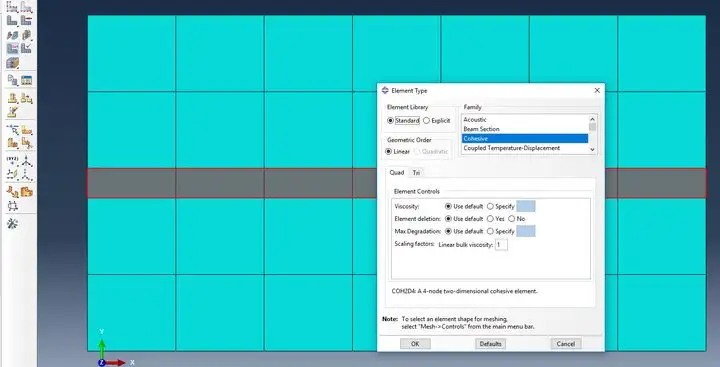Click the Defaults button
The width and height of the screenshot is (720, 367).
(x=490, y=344)
